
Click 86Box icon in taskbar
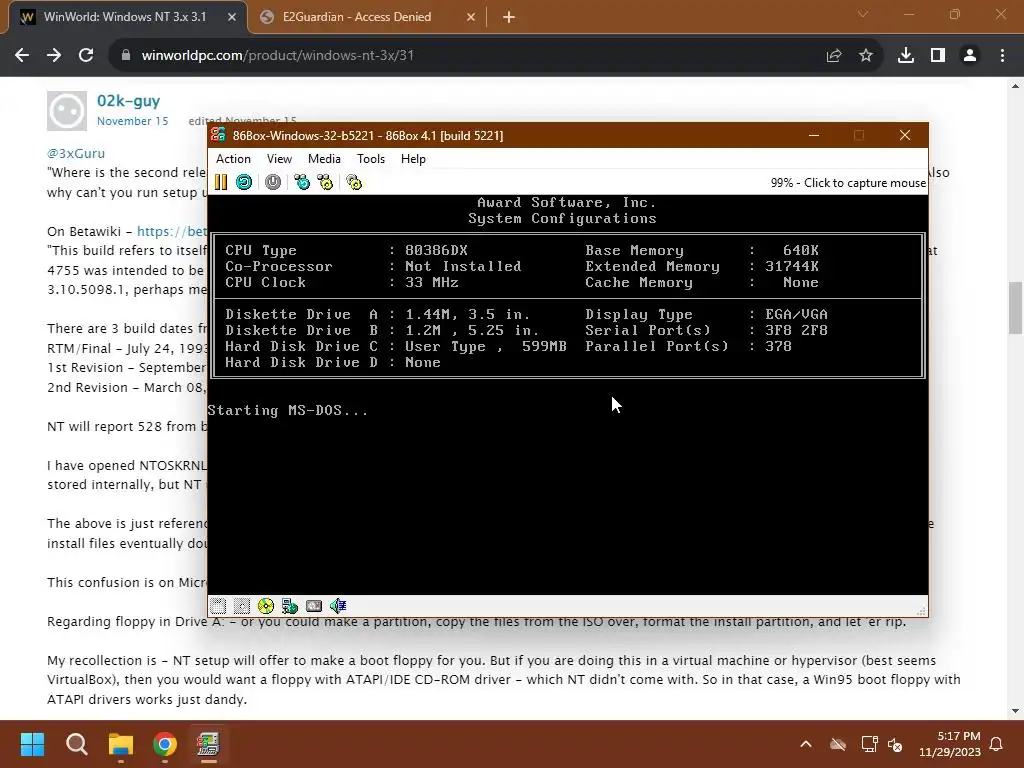tap(208, 744)
